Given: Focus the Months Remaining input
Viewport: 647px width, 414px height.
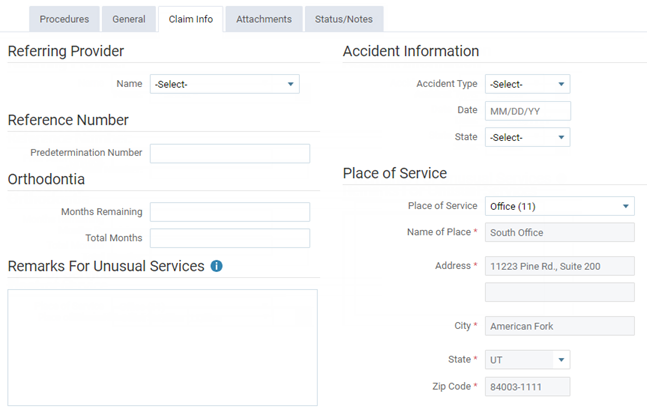Looking at the screenshot, I should coord(229,212).
